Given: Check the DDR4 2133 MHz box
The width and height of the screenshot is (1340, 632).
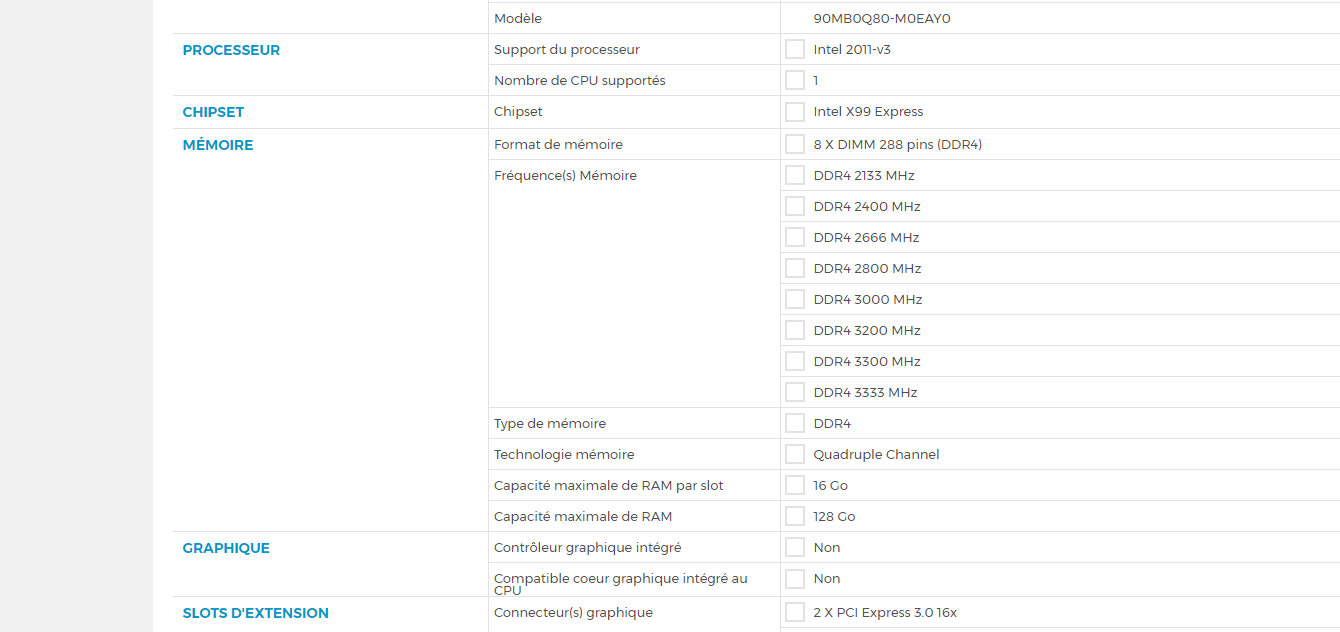Looking at the screenshot, I should click(795, 175).
